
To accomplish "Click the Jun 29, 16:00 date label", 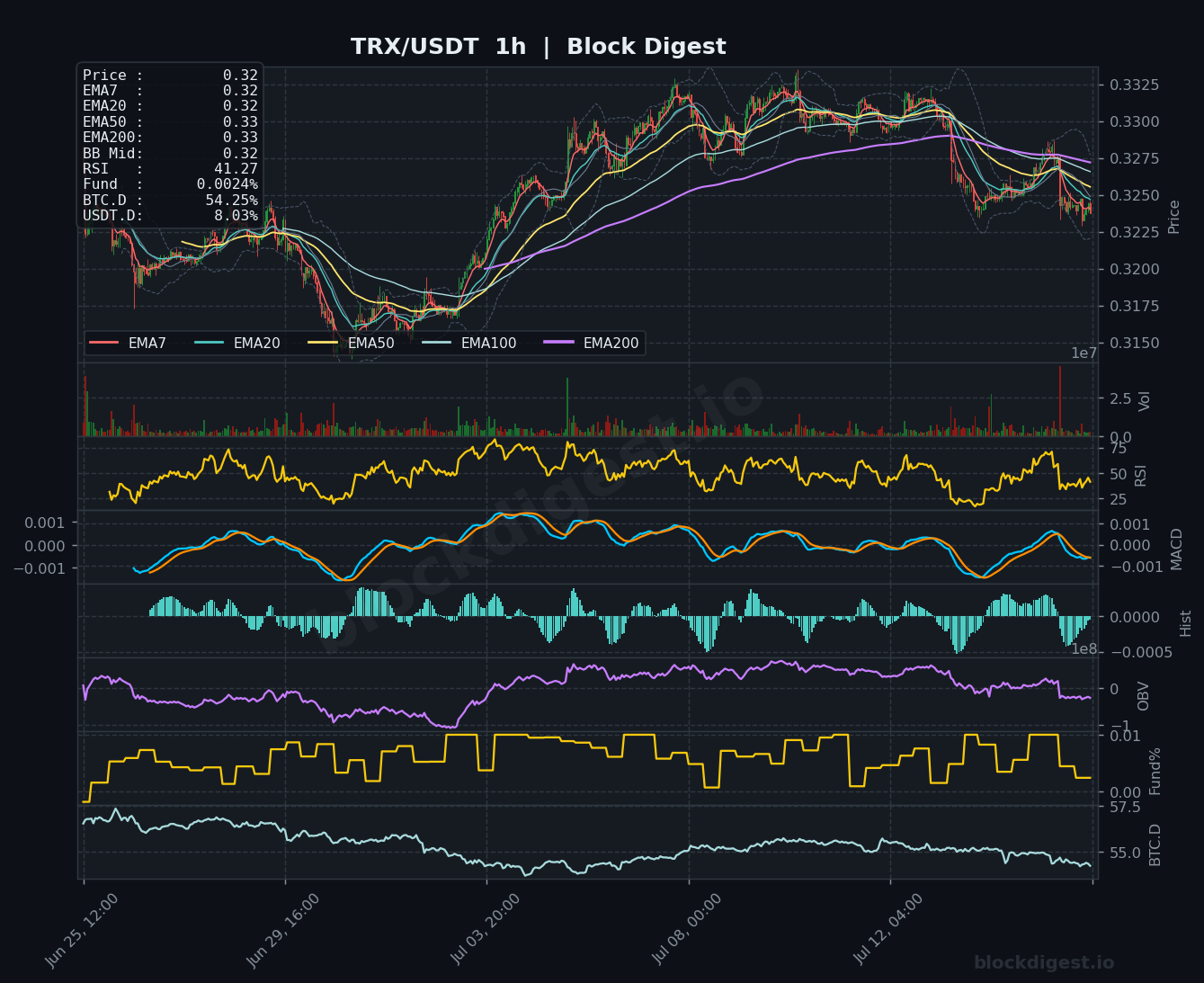I will coord(283,930).
